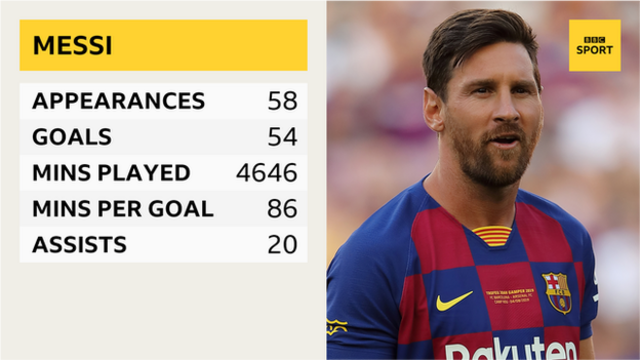Click the FC Barcelona crest badge

coord(557,293)
